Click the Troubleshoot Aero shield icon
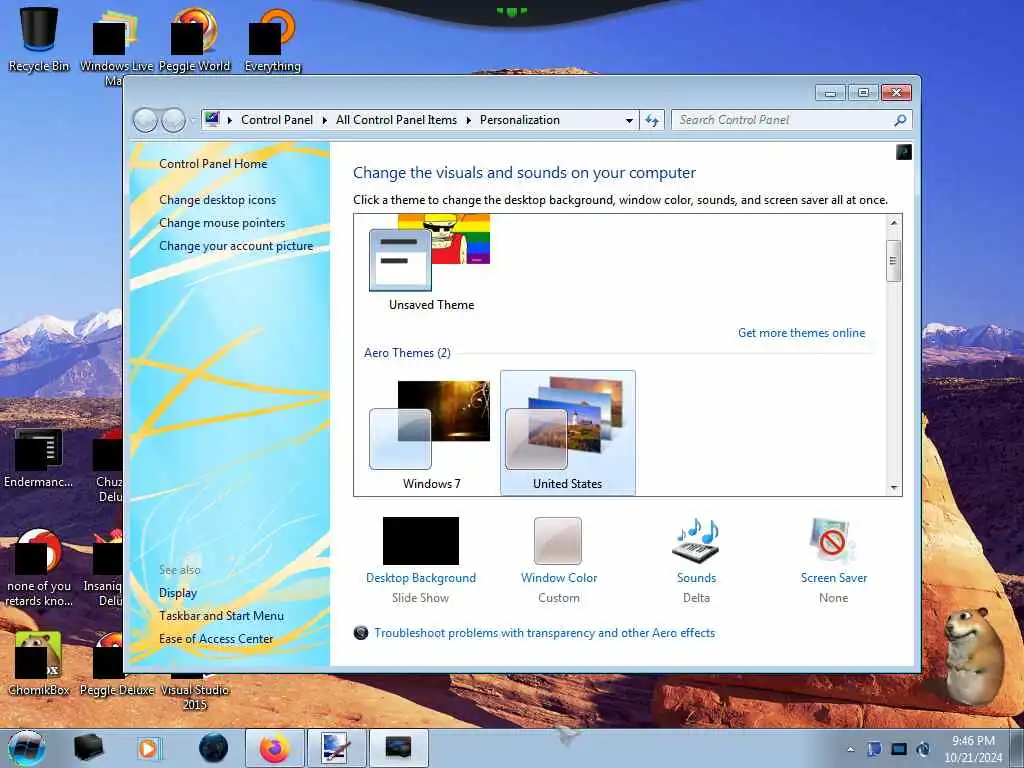The width and height of the screenshot is (1024, 768). coord(360,633)
